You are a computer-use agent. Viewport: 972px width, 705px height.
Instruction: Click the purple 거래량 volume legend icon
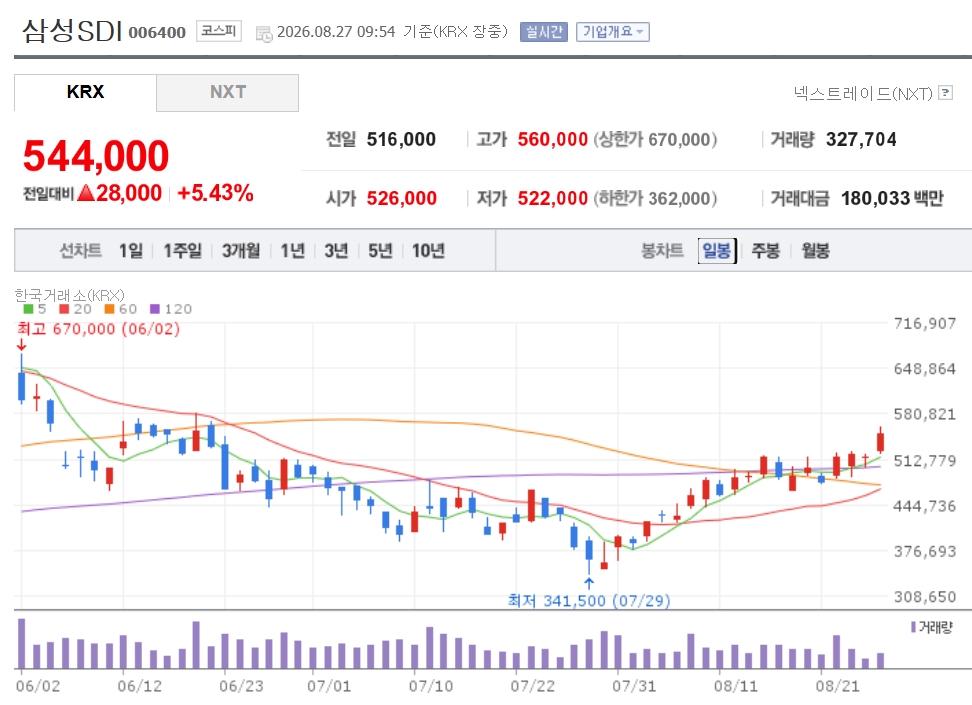tap(913, 627)
